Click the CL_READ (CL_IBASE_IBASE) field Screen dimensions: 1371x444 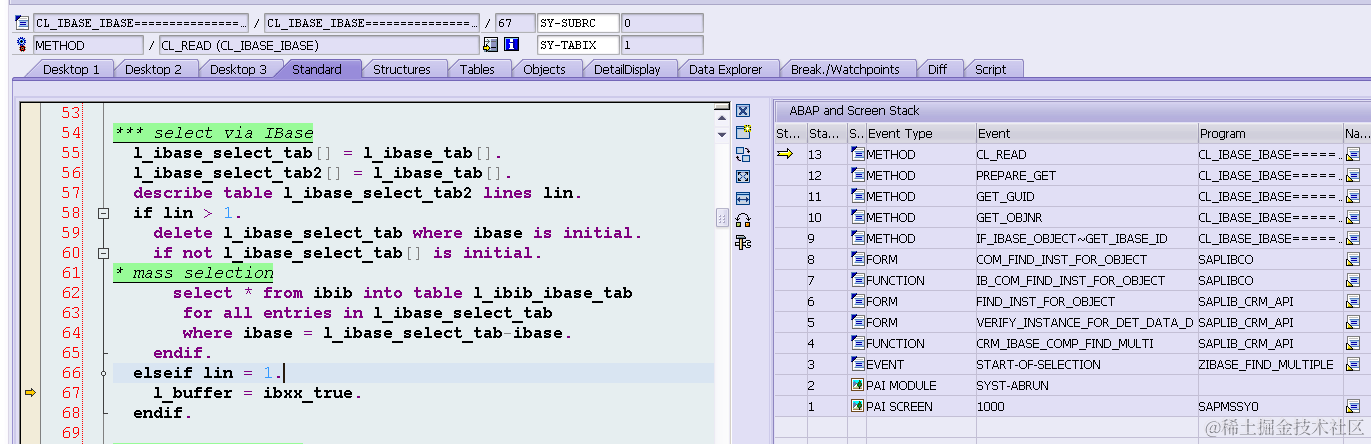point(318,44)
